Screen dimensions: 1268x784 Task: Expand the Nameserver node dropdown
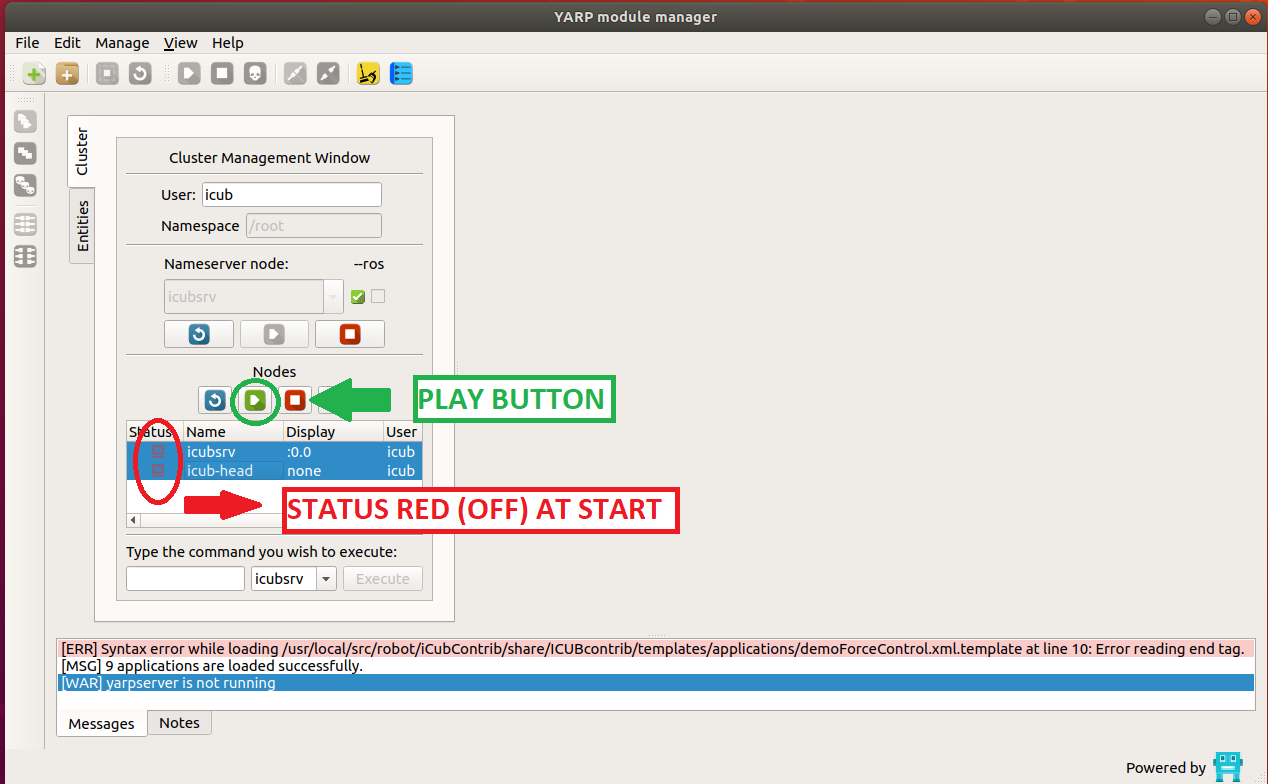pos(333,297)
